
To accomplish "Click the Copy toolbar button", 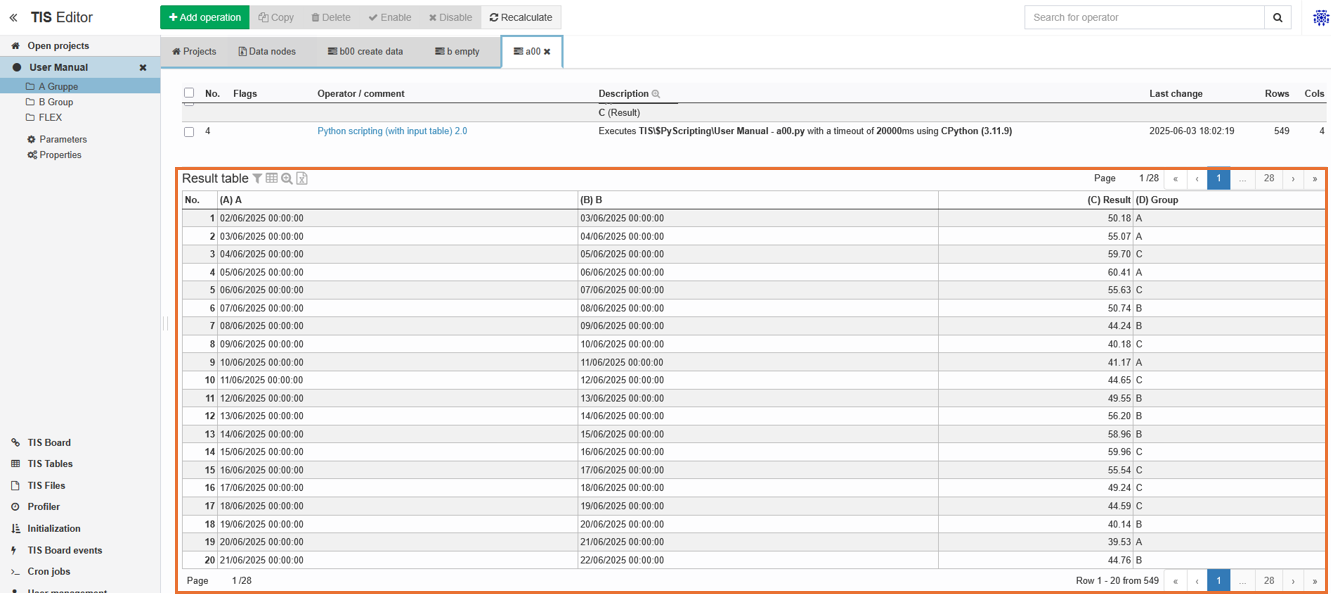I will [x=276, y=17].
